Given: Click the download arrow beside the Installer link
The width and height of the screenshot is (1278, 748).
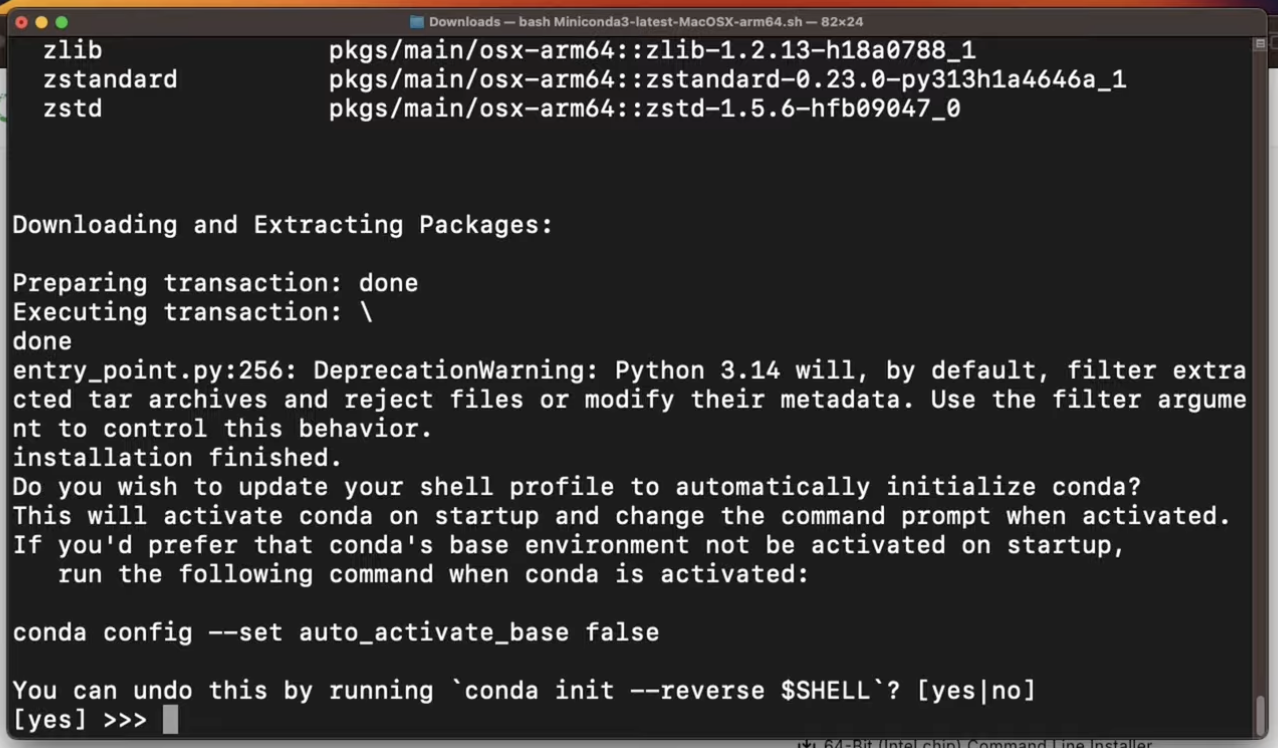Looking at the screenshot, I should coord(806,743).
